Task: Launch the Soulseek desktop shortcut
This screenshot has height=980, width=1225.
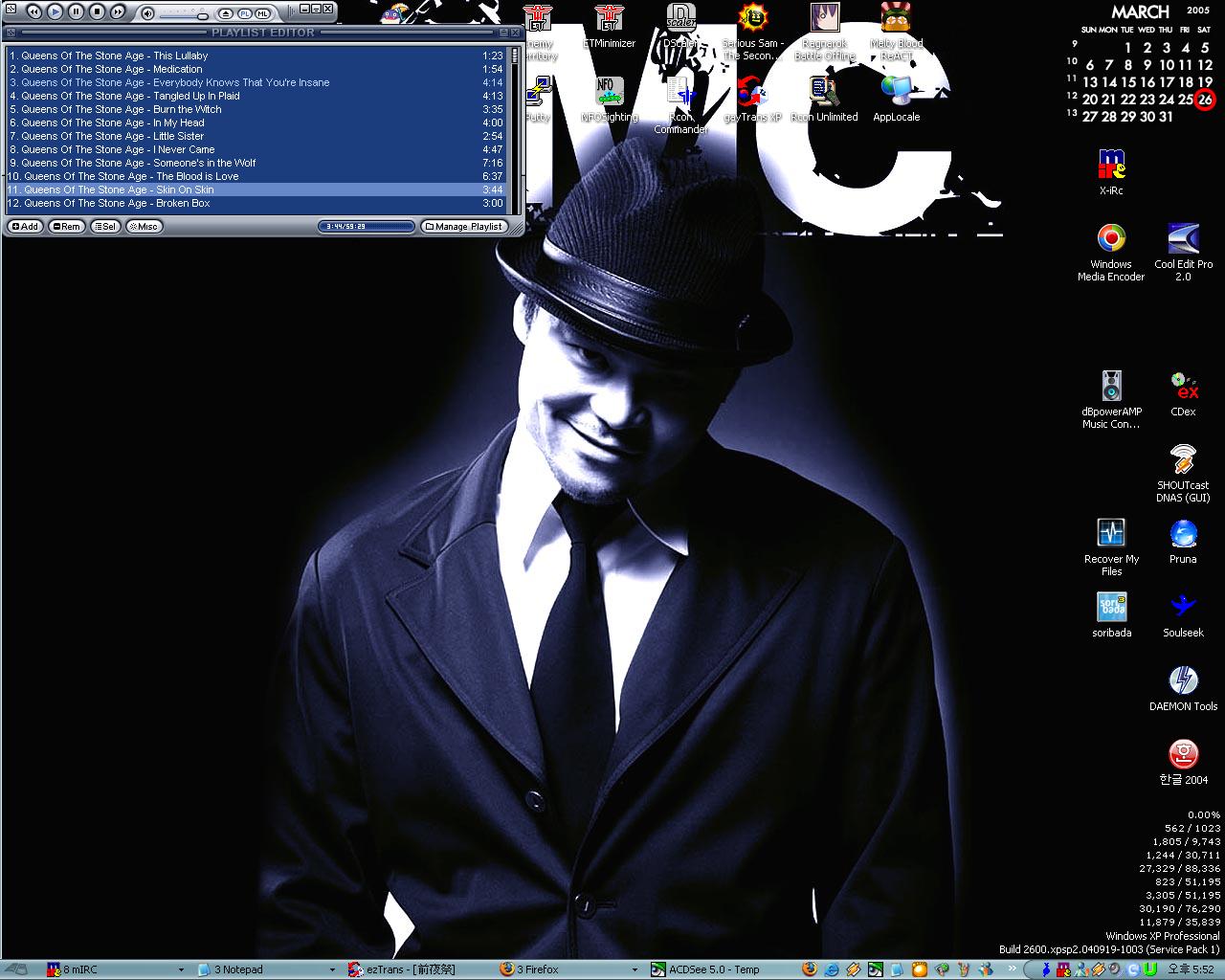Action: (x=1183, y=608)
